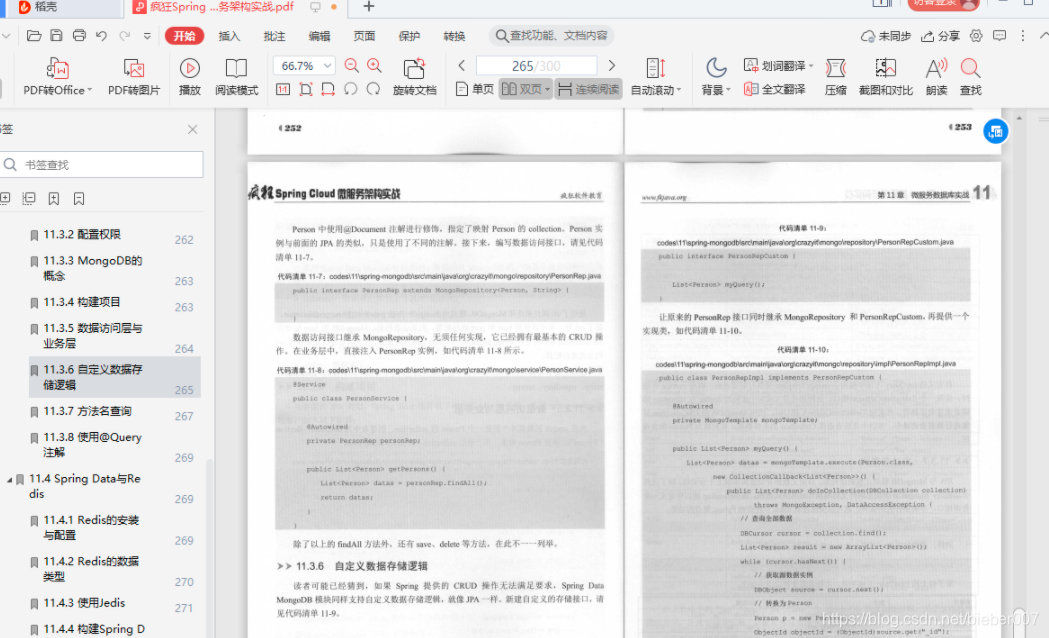Viewport: 1049px width, 638px height.
Task: Start 朗读 read aloud
Action: point(937,77)
